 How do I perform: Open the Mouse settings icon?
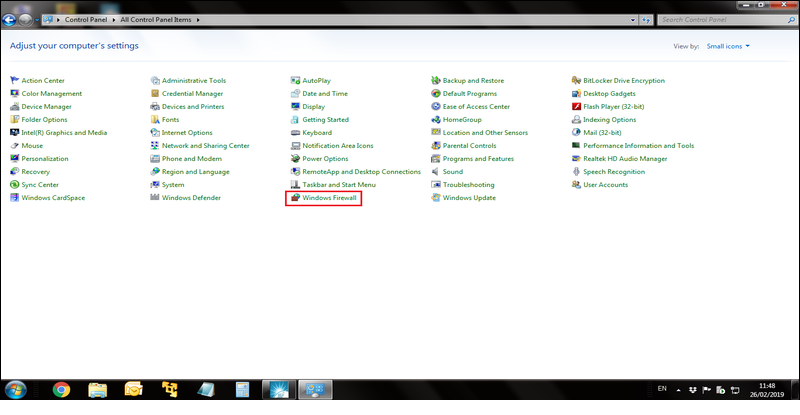click(x=14, y=145)
